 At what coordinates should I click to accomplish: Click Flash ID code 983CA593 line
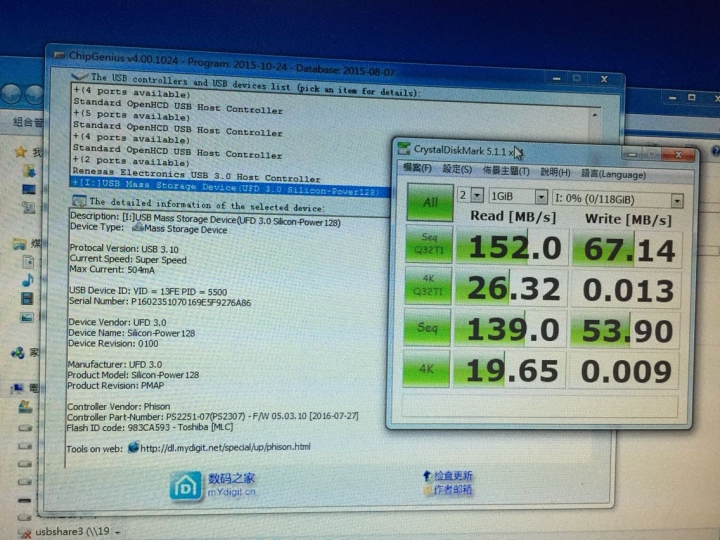tap(150, 427)
